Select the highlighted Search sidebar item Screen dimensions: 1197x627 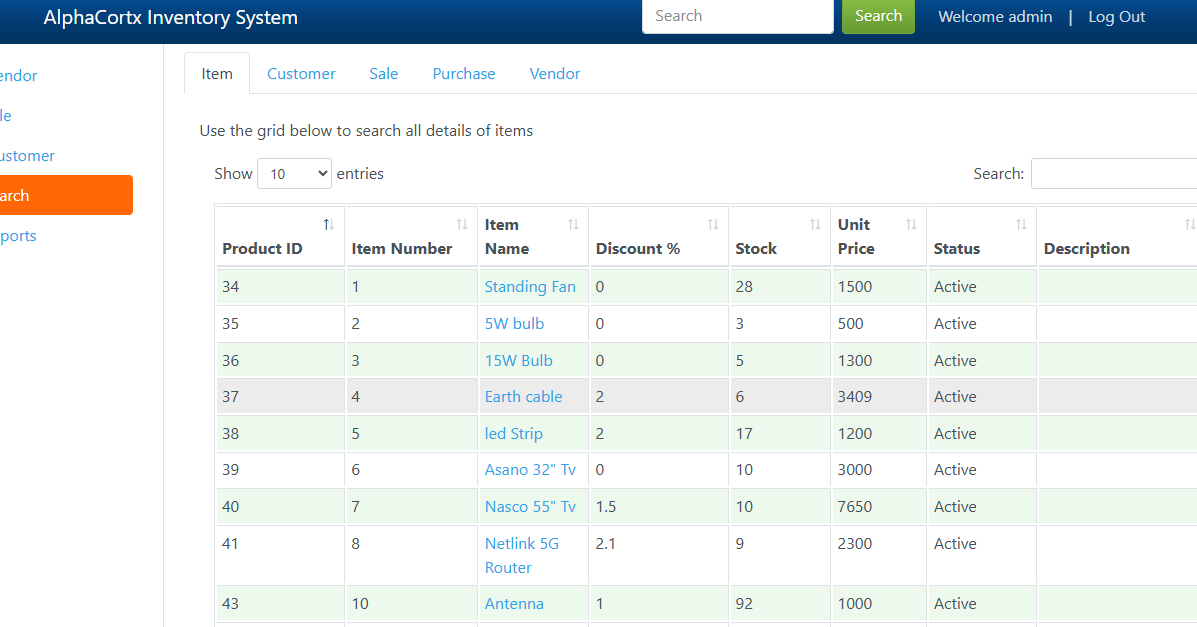point(66,195)
